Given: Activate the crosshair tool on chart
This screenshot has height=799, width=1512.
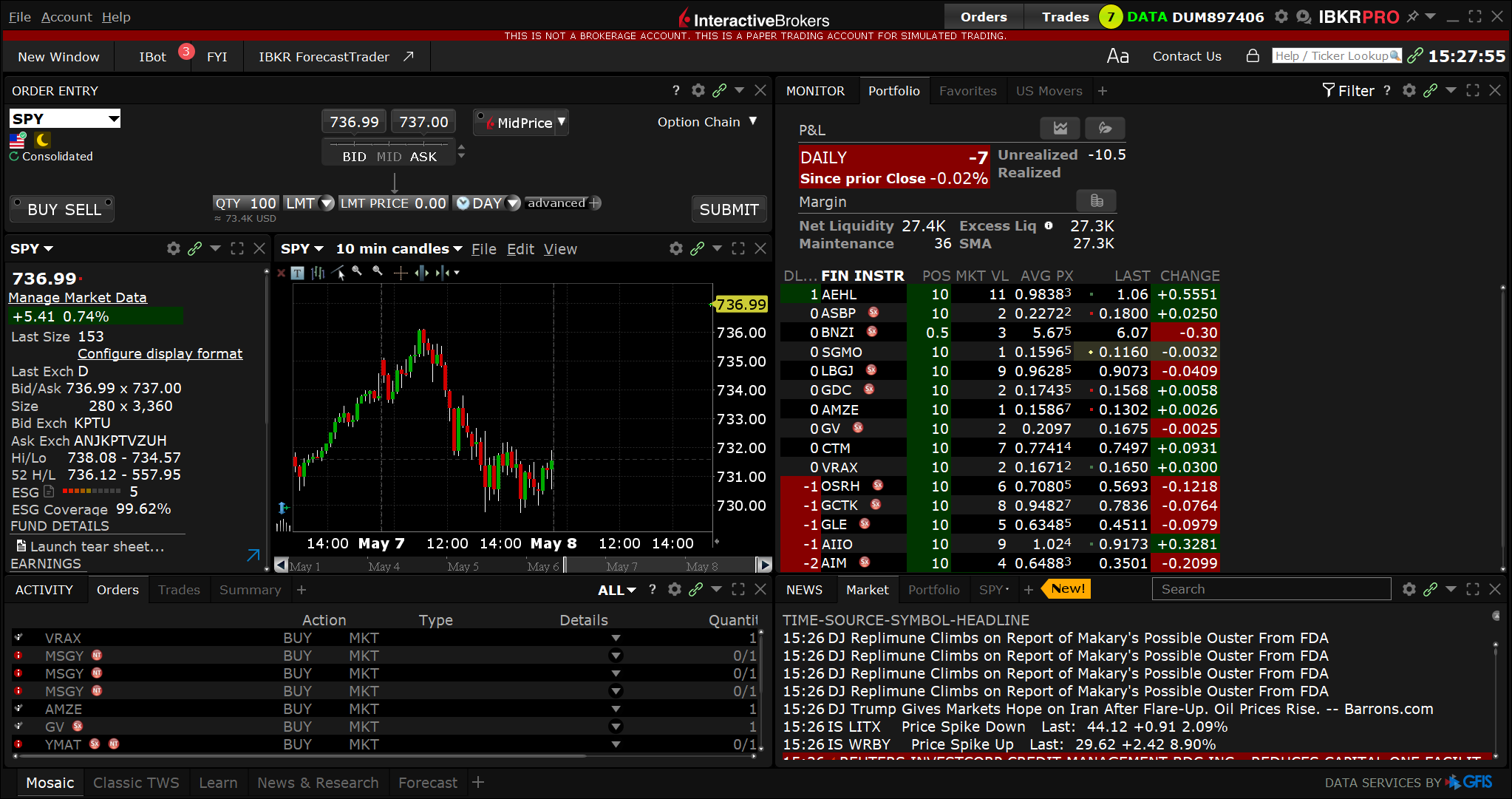Looking at the screenshot, I should coord(401,273).
